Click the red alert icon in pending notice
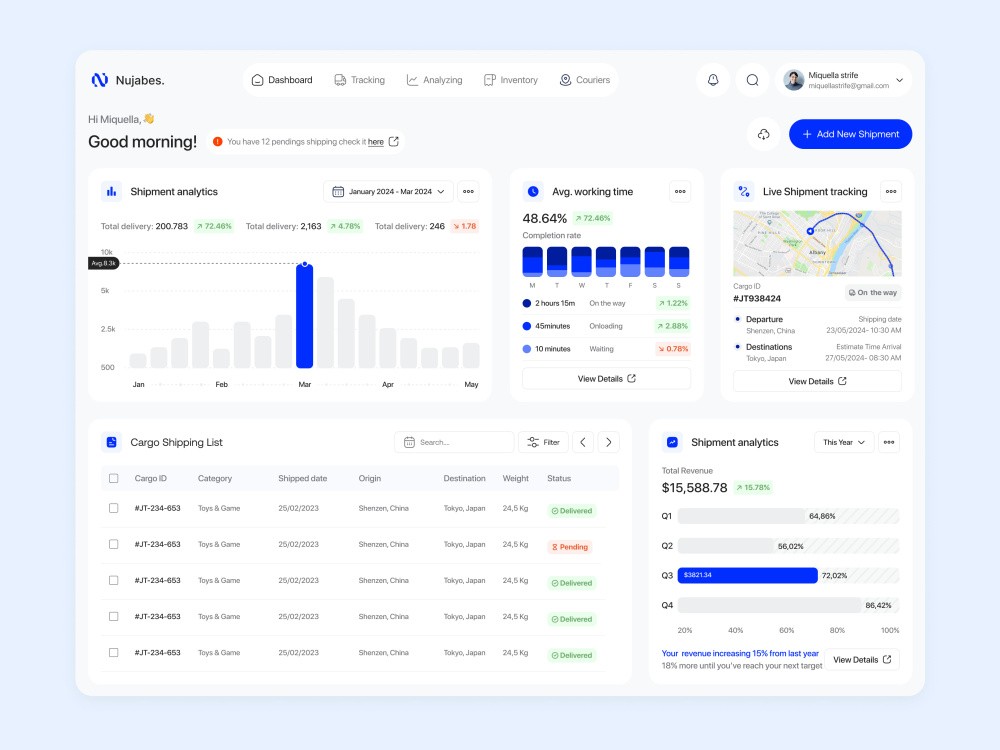Screen dimensions: 1000x750 pyautogui.click(x=217, y=142)
